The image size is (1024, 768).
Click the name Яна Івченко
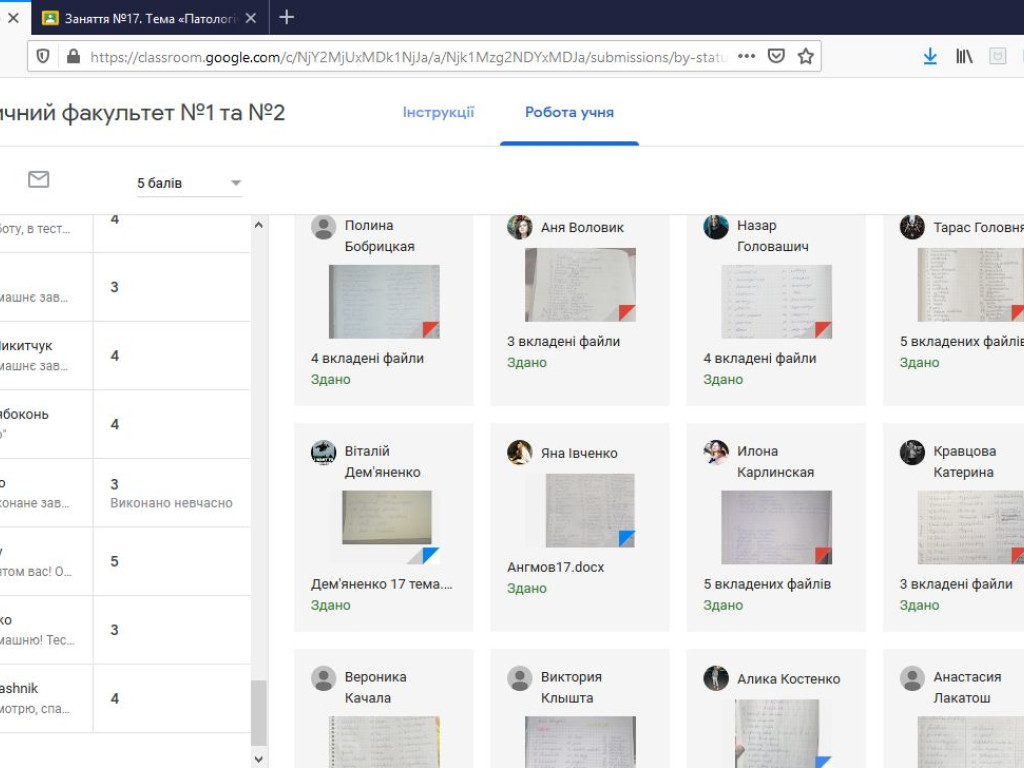coord(579,453)
